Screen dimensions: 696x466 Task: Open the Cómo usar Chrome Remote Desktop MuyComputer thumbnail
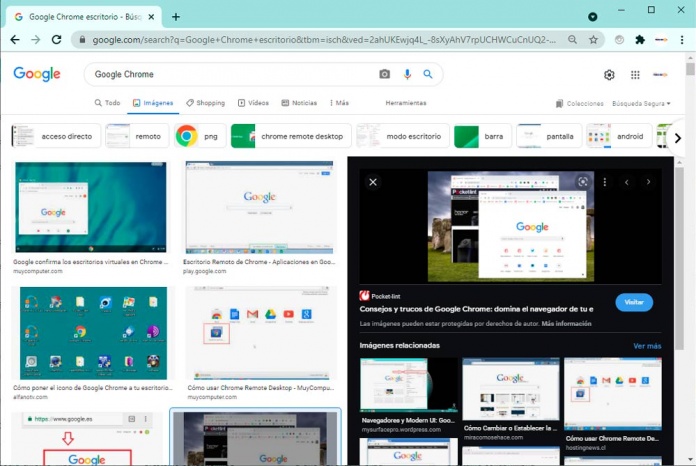[261, 333]
